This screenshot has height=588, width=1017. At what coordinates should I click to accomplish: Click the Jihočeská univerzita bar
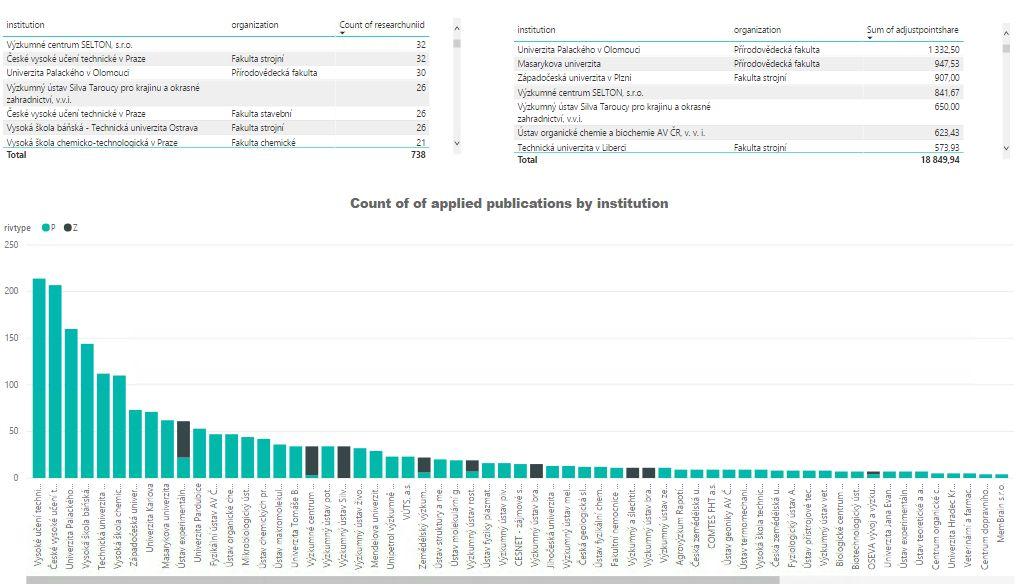(552, 472)
